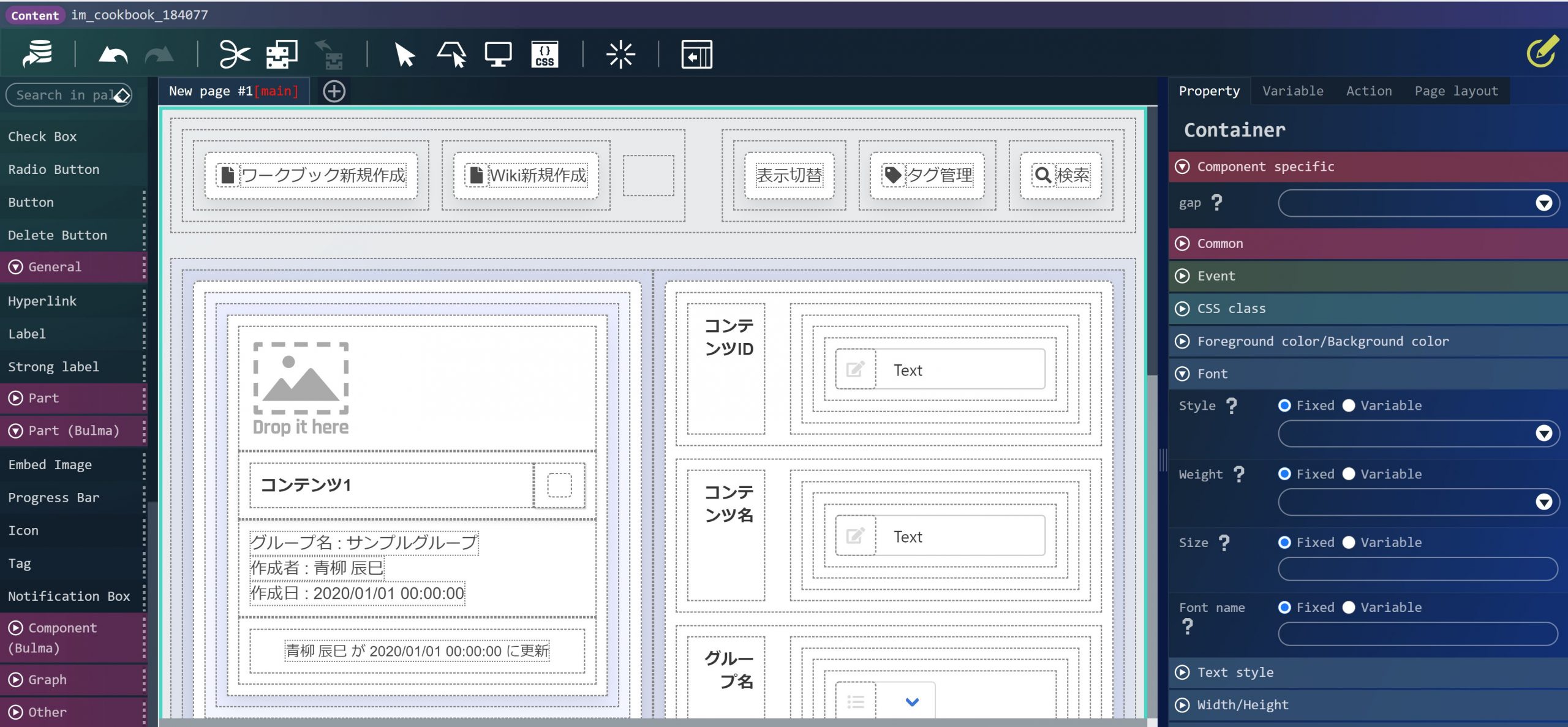Choose Fixed radio for Font name
Viewport: 1568px width, 727px height.
click(x=1284, y=607)
